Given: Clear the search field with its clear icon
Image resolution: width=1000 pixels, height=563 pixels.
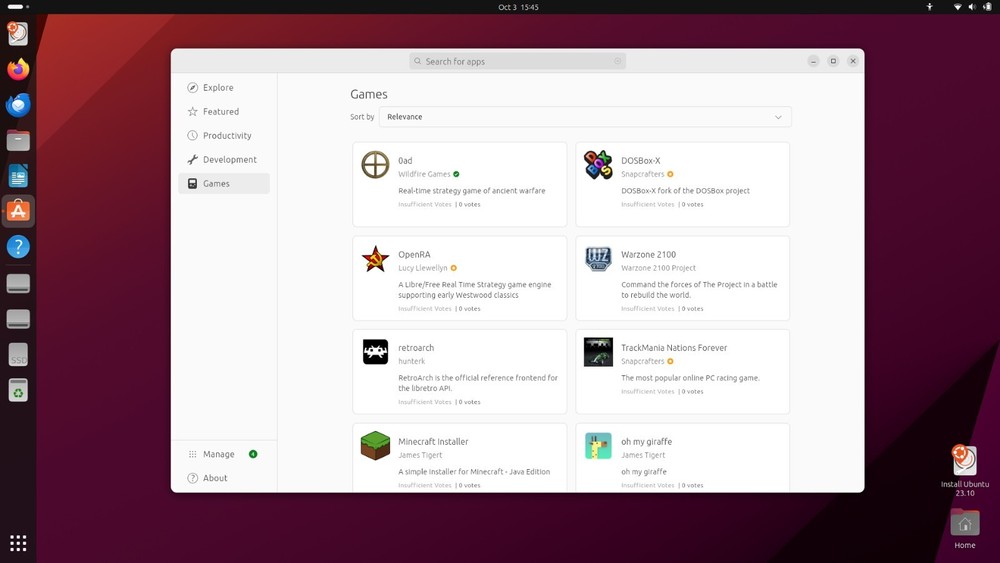Looking at the screenshot, I should pyautogui.click(x=617, y=61).
